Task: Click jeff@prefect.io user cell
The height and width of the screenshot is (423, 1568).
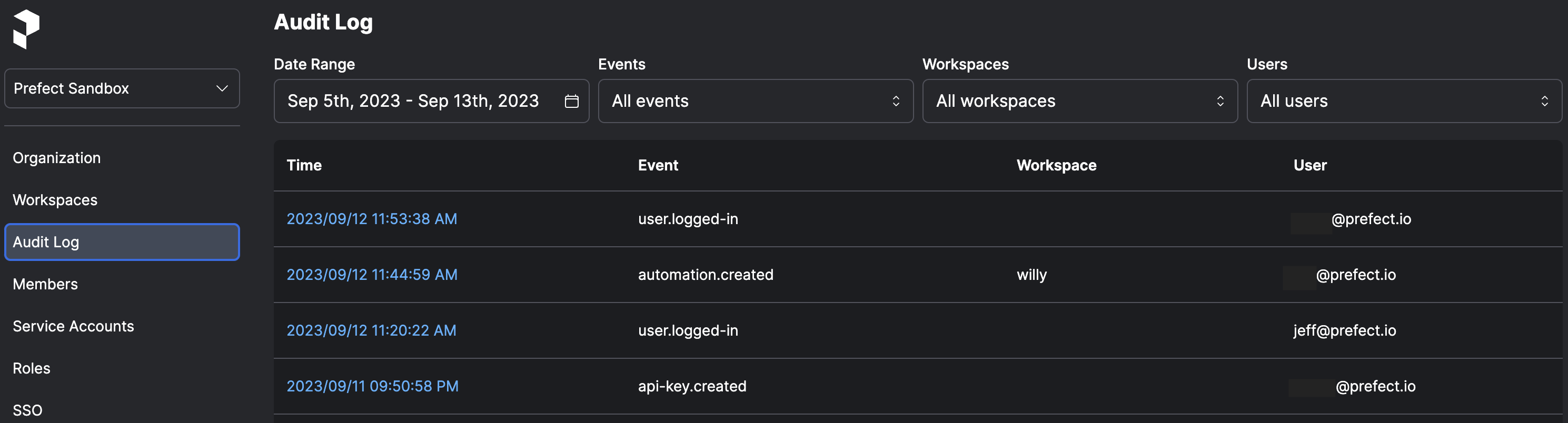Action: (x=1345, y=330)
